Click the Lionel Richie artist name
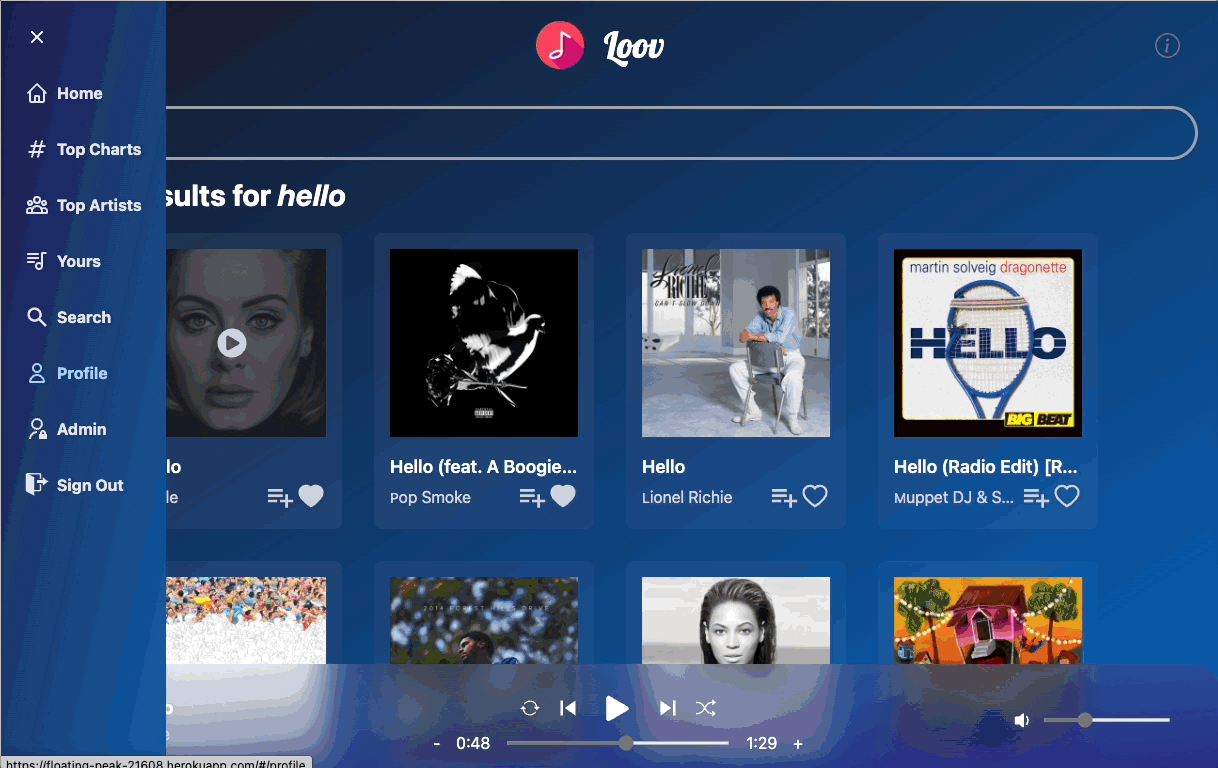This screenshot has width=1218, height=768. coord(687,497)
